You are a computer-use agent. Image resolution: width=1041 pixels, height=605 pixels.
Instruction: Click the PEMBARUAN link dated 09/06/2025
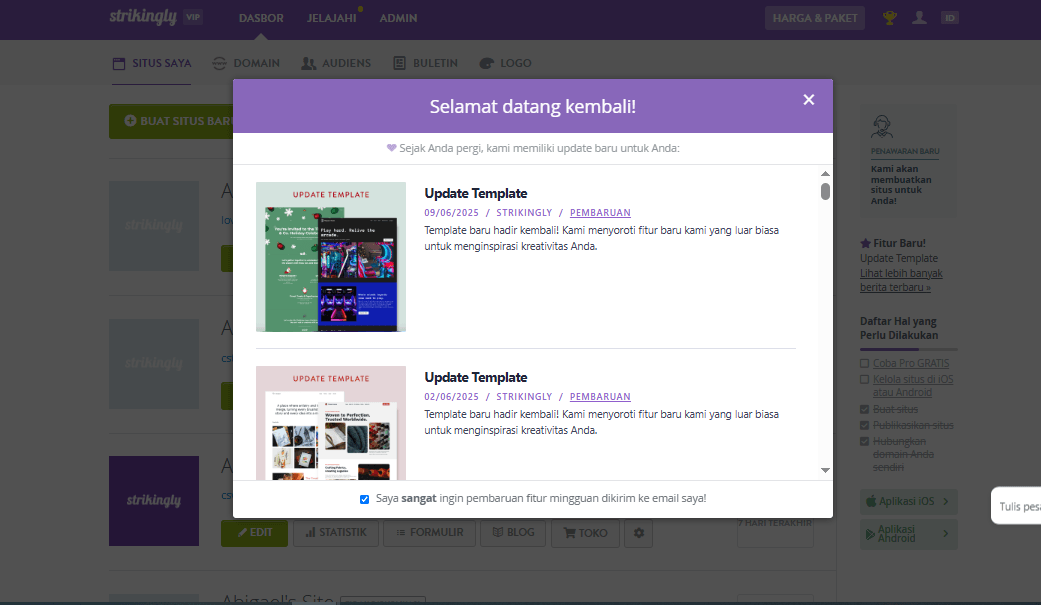click(x=600, y=213)
